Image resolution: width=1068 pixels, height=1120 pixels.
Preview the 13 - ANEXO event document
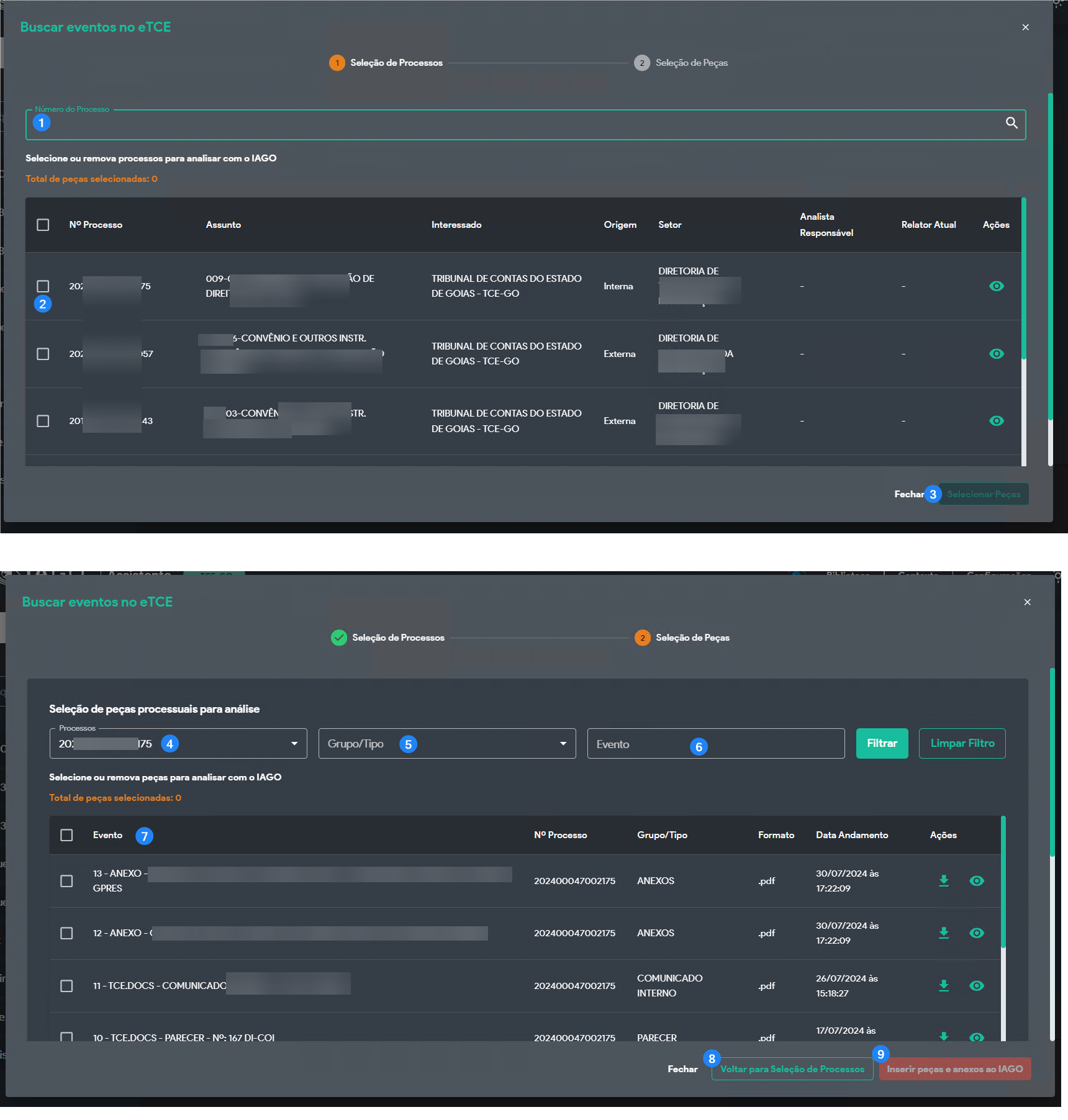point(976,880)
